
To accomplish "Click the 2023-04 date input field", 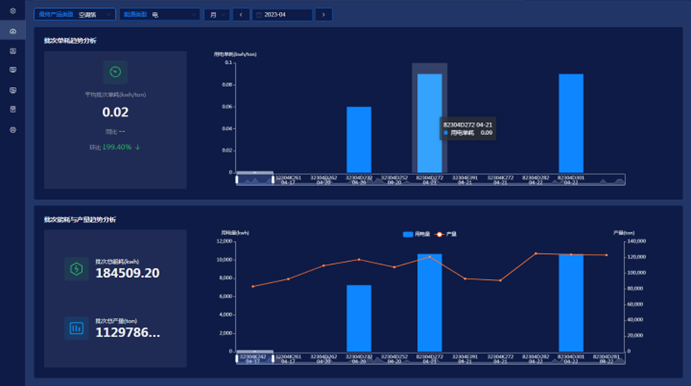I will click(282, 15).
